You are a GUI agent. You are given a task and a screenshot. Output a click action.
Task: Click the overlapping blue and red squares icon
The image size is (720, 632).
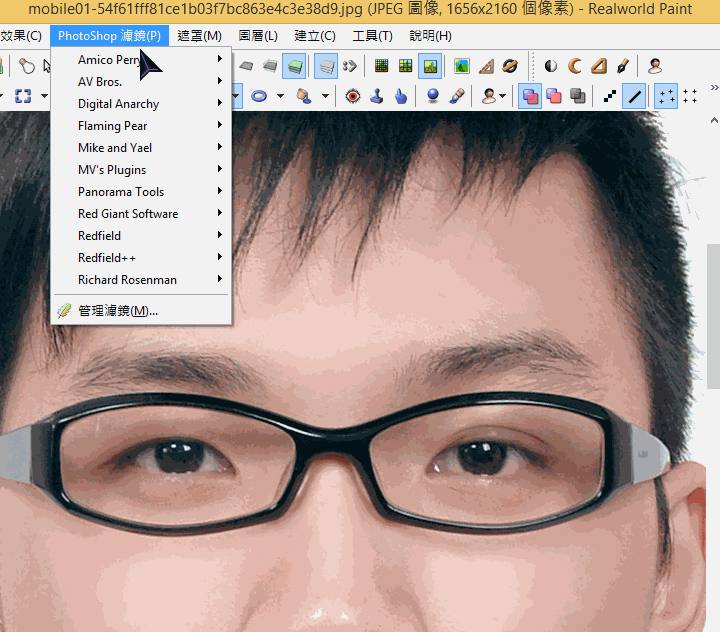coord(530,96)
